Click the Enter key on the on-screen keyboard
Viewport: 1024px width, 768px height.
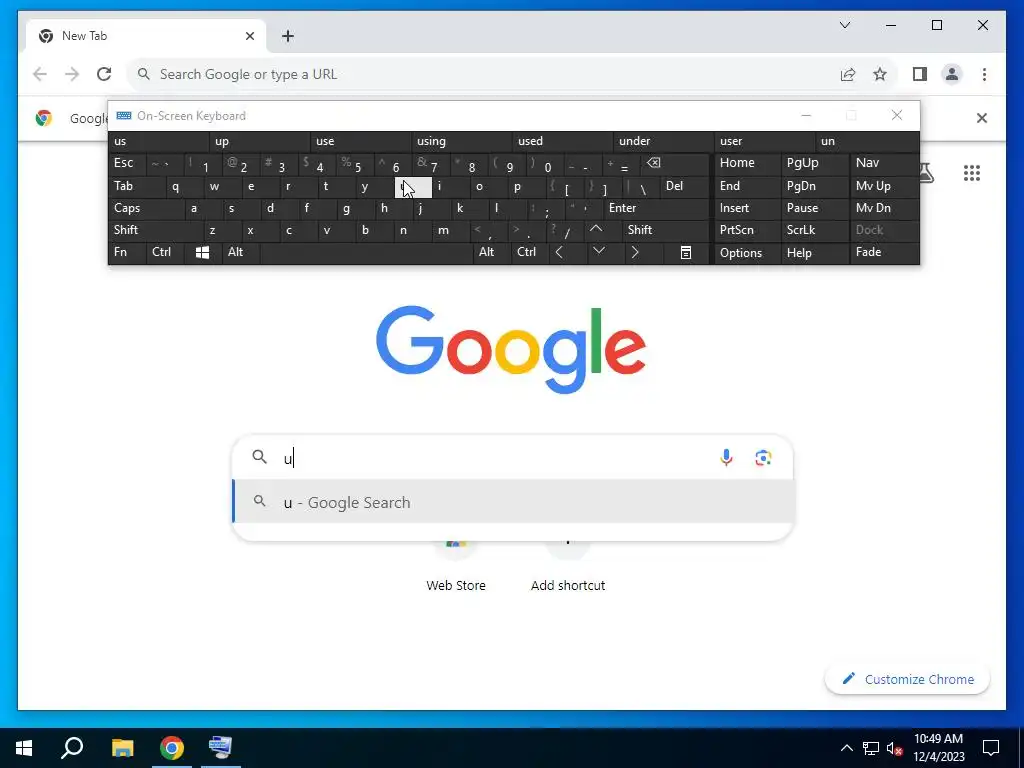[x=656, y=208]
